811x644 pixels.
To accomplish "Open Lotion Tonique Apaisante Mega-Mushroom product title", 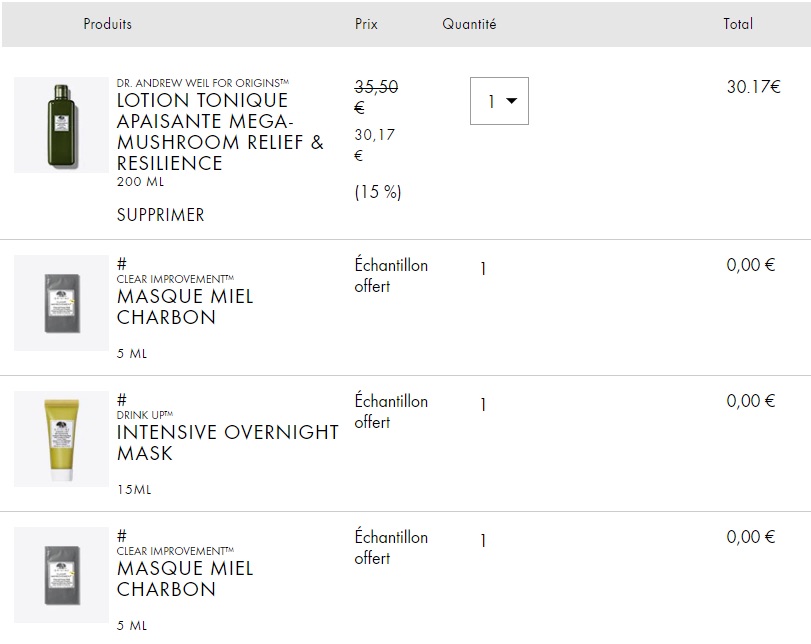I will (220, 131).
